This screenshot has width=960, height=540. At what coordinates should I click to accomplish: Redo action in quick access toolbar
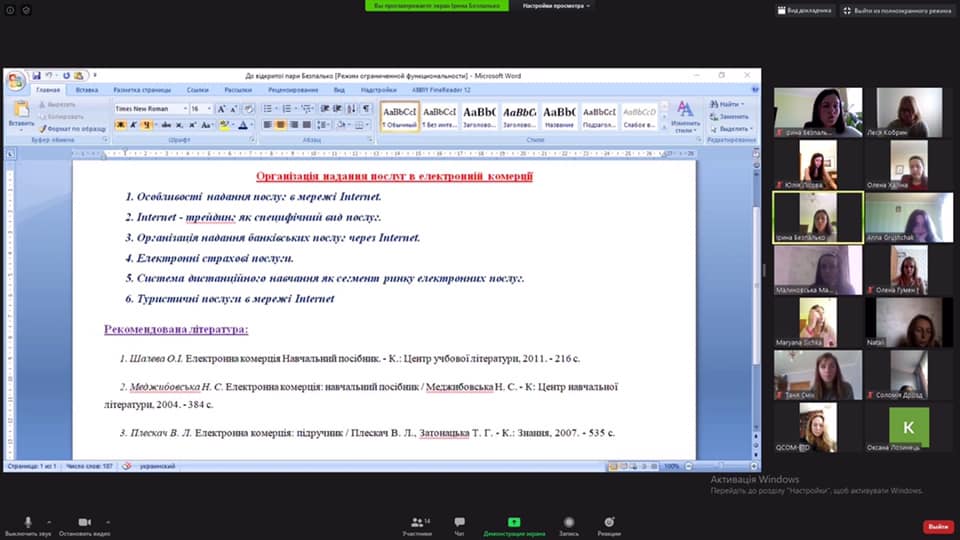66,75
